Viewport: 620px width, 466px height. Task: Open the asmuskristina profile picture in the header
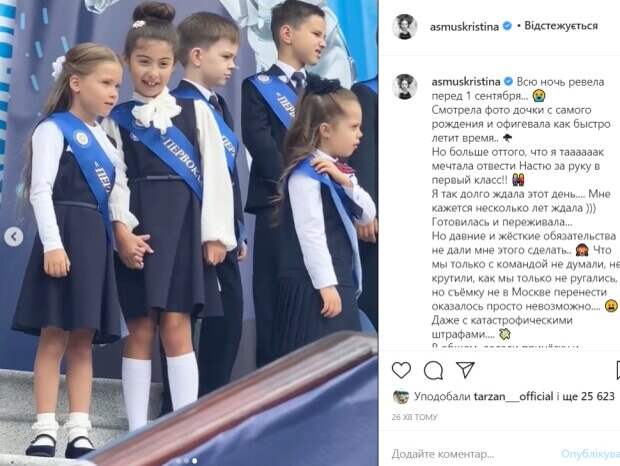coord(405,26)
